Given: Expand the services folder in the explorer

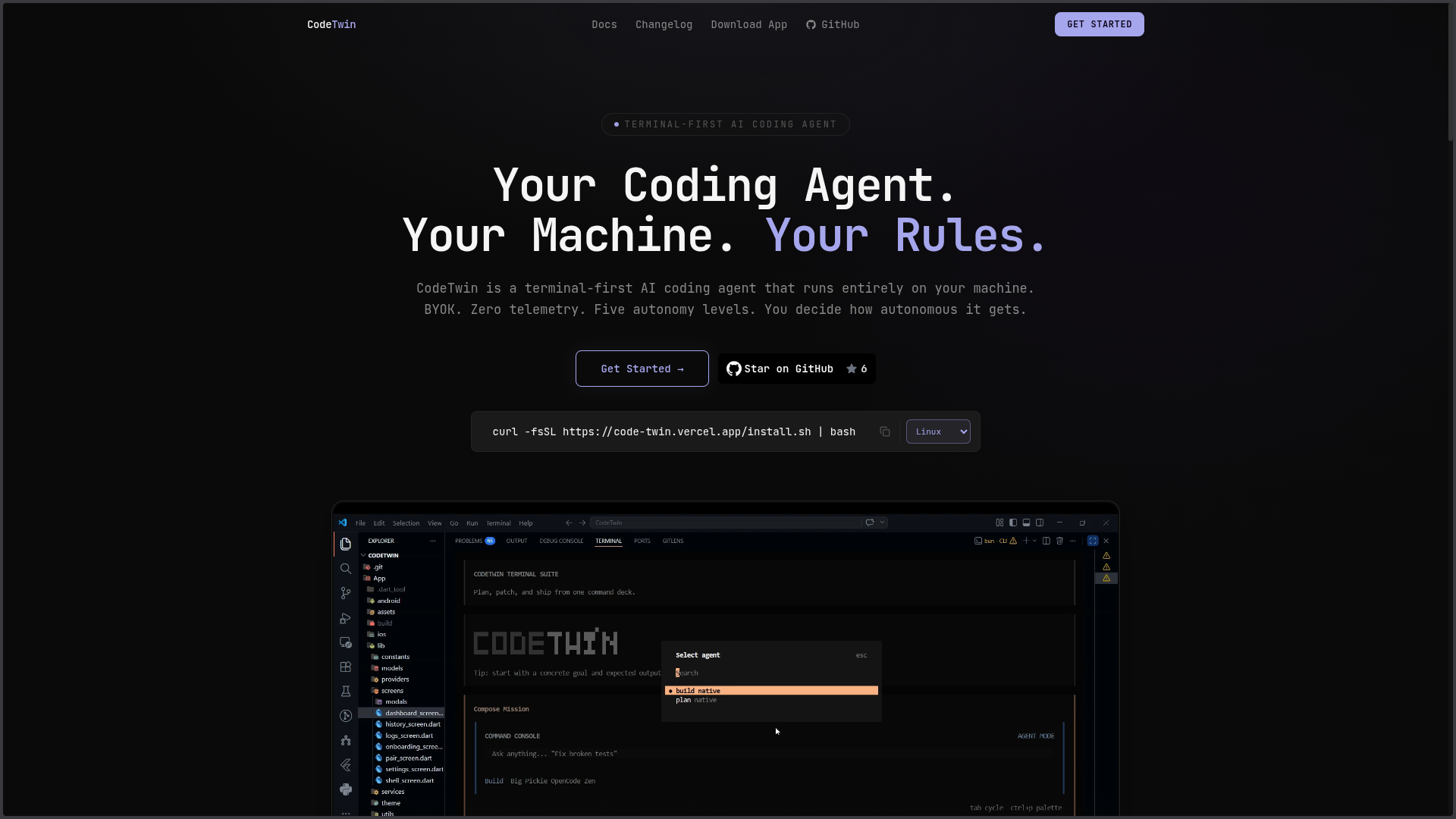Looking at the screenshot, I should coord(392,792).
